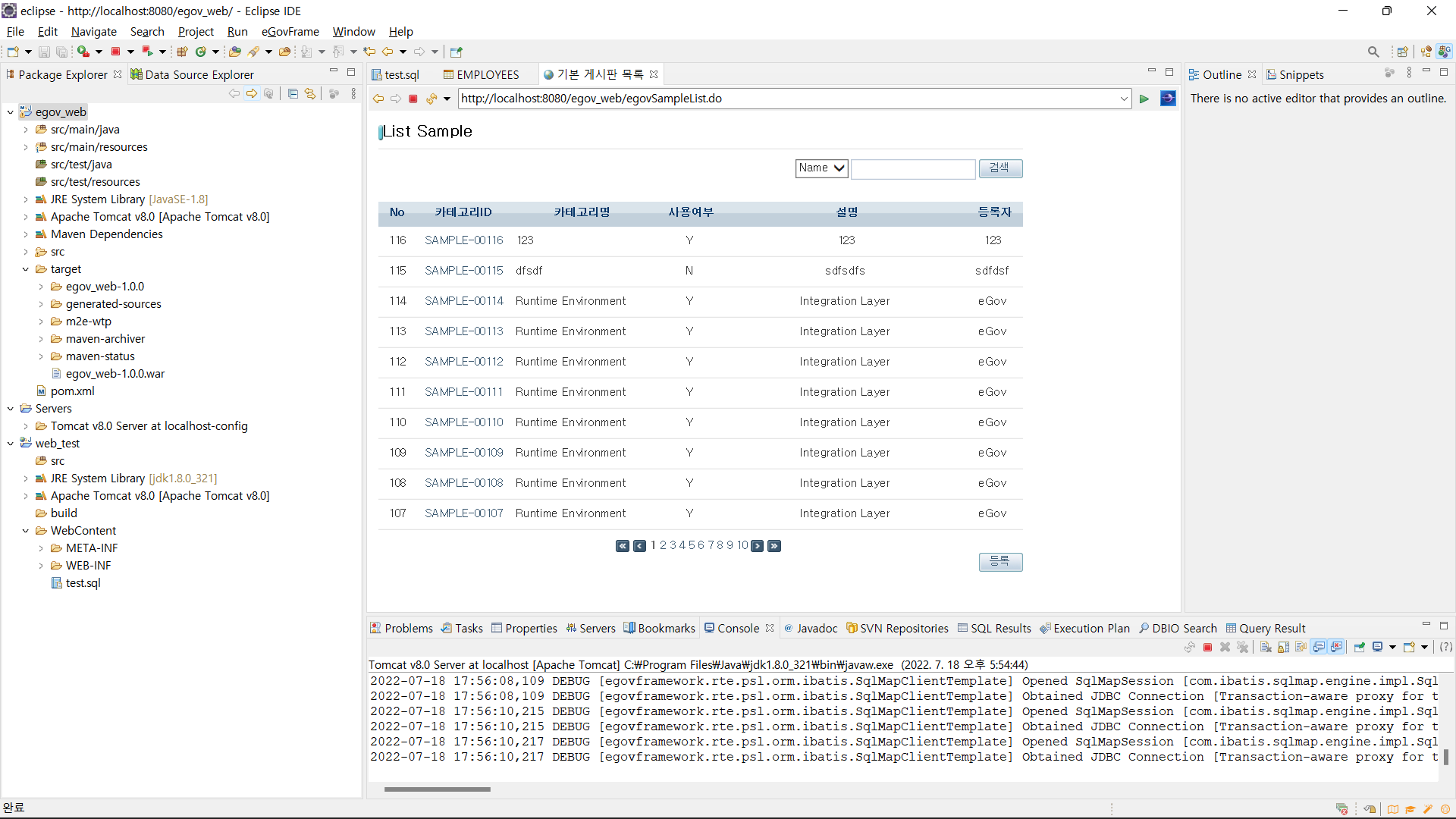Toggle Scroll Lock in the Console toolbar
Screen dimensions: 1456x819
(1283, 647)
